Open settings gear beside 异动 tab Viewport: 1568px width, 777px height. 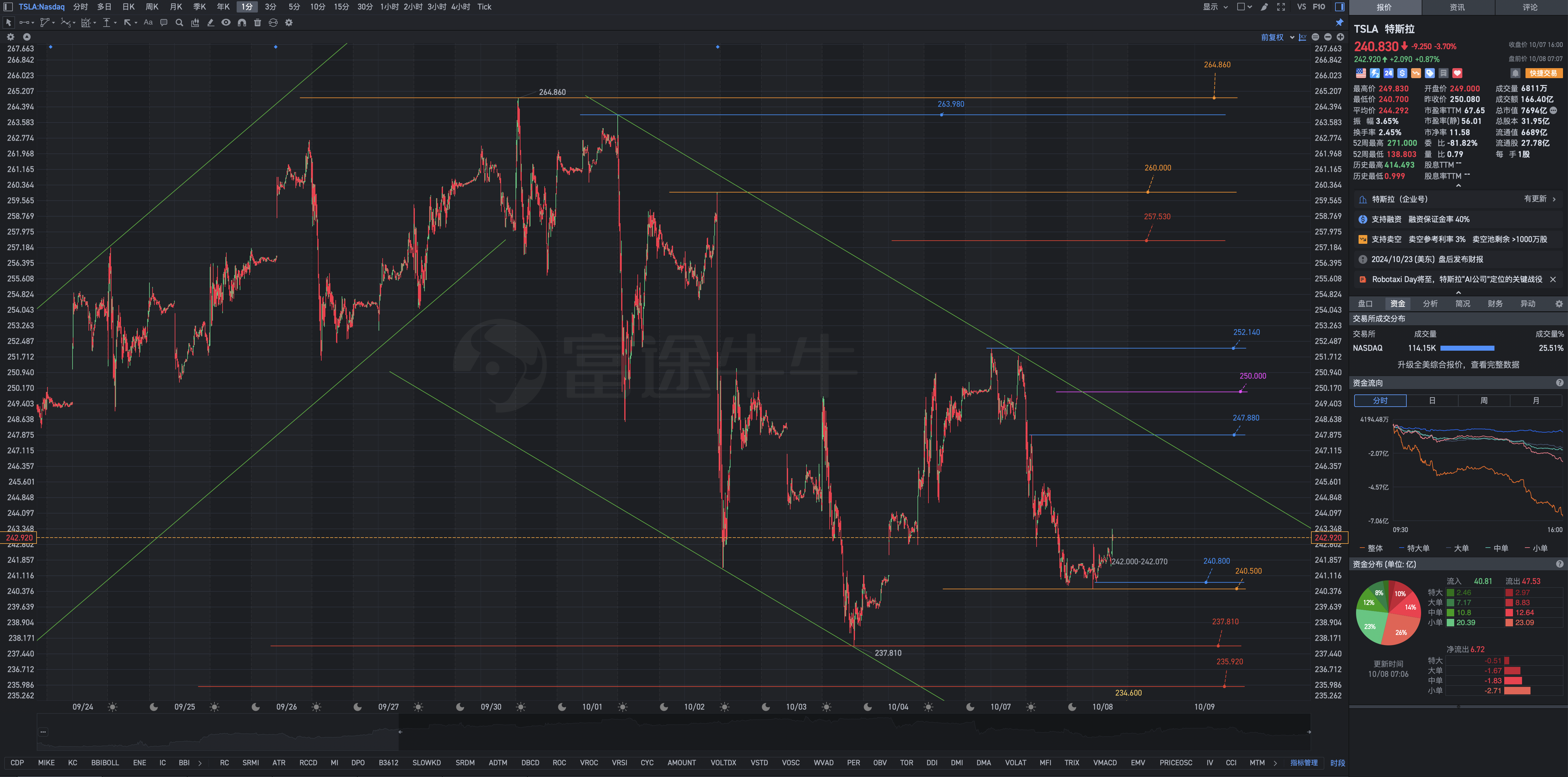pyautogui.click(x=1559, y=303)
